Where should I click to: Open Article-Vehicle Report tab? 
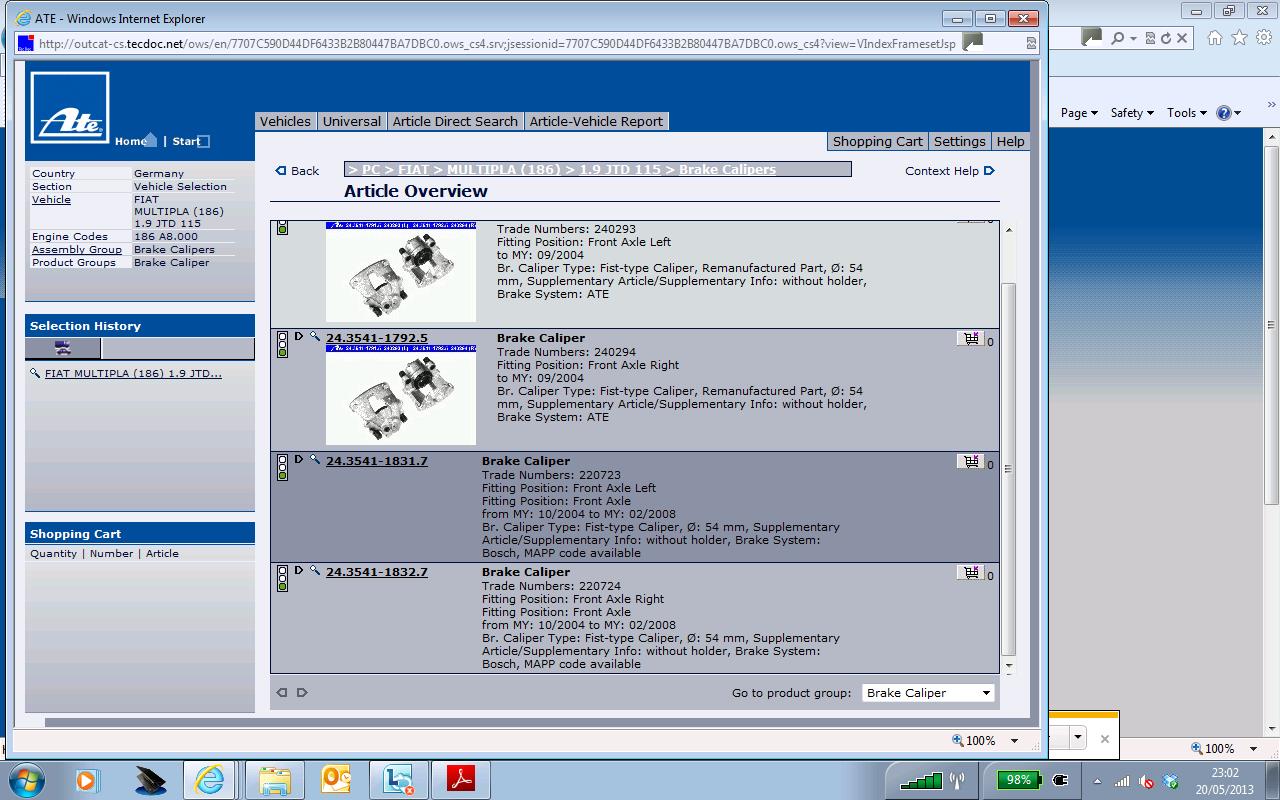point(596,121)
